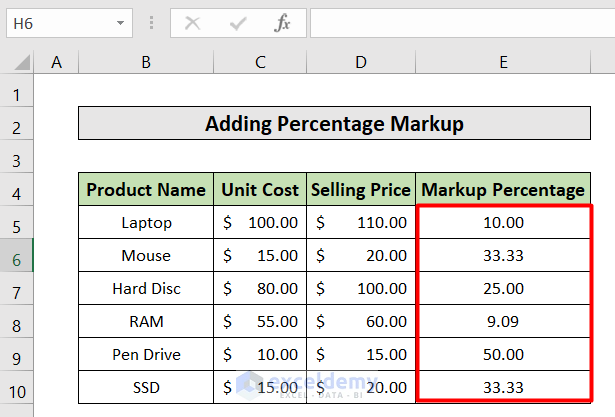The height and width of the screenshot is (417, 615).
Task: Select column B header
Action: (146, 63)
